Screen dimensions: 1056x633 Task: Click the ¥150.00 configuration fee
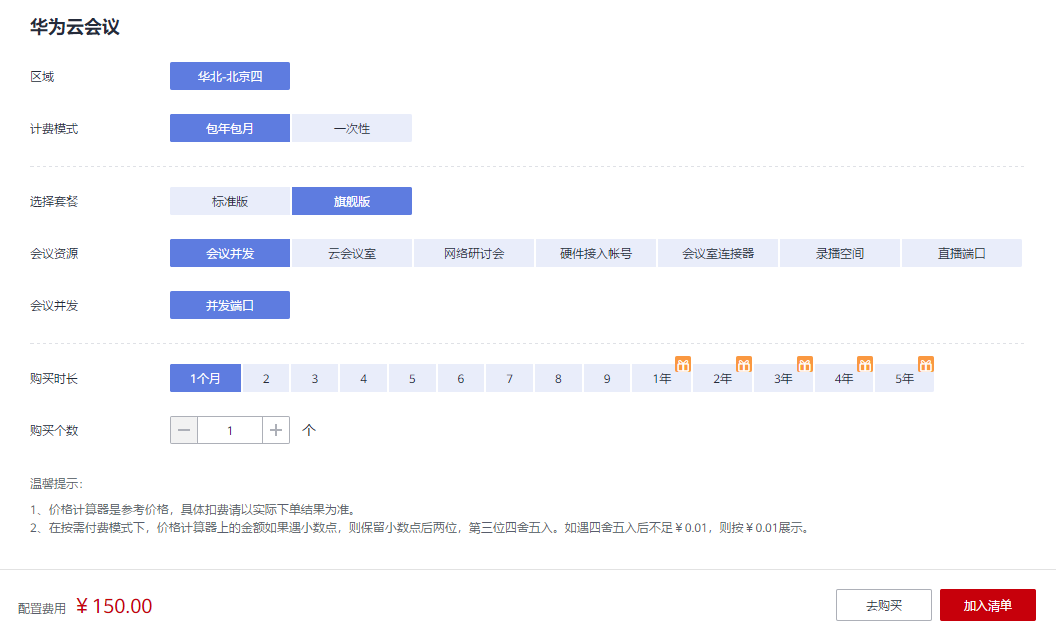pos(114,606)
